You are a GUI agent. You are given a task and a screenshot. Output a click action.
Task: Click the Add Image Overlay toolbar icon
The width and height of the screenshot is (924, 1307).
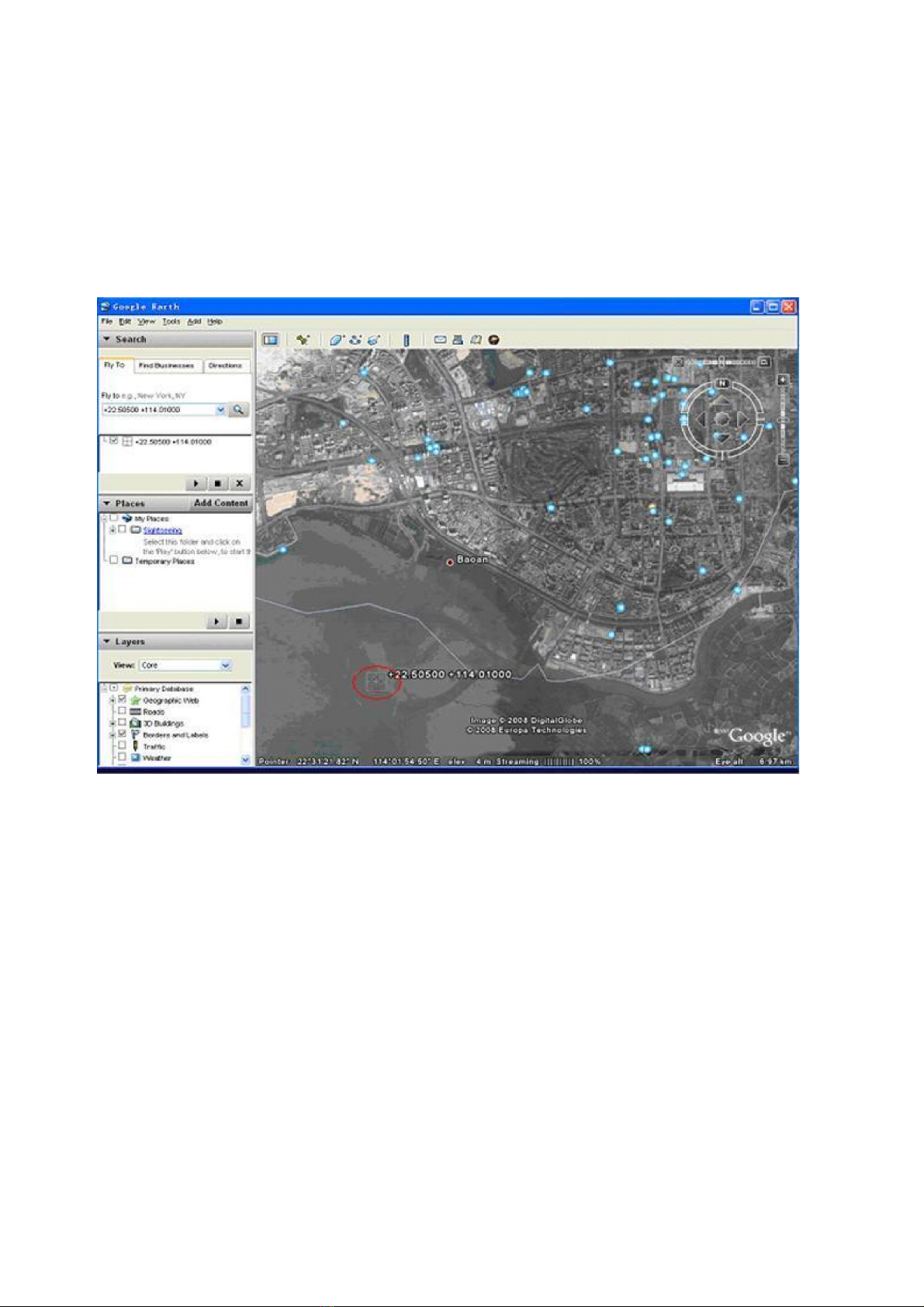pyautogui.click(x=374, y=340)
